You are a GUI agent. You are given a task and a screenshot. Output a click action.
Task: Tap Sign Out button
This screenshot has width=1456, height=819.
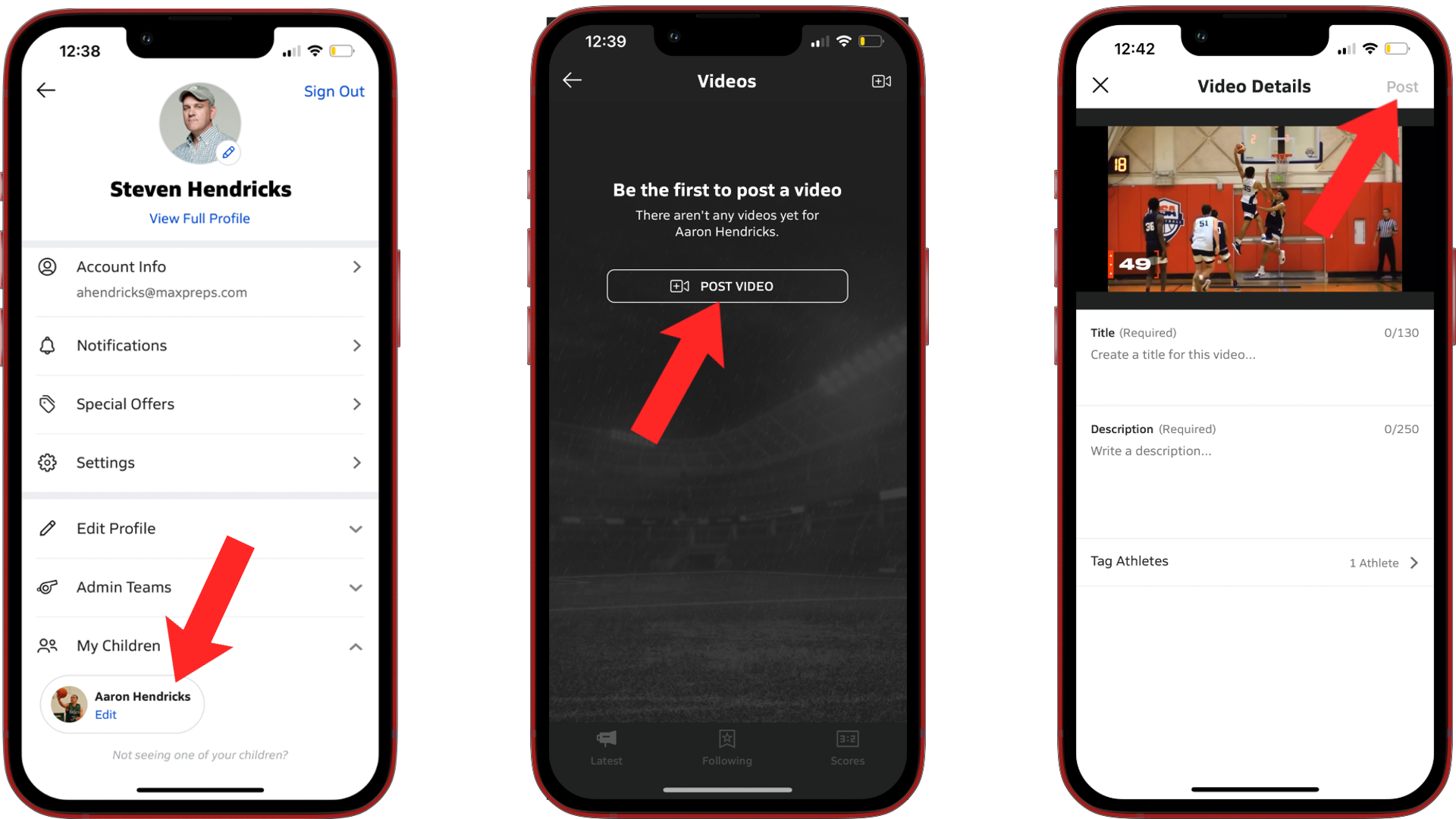click(335, 90)
